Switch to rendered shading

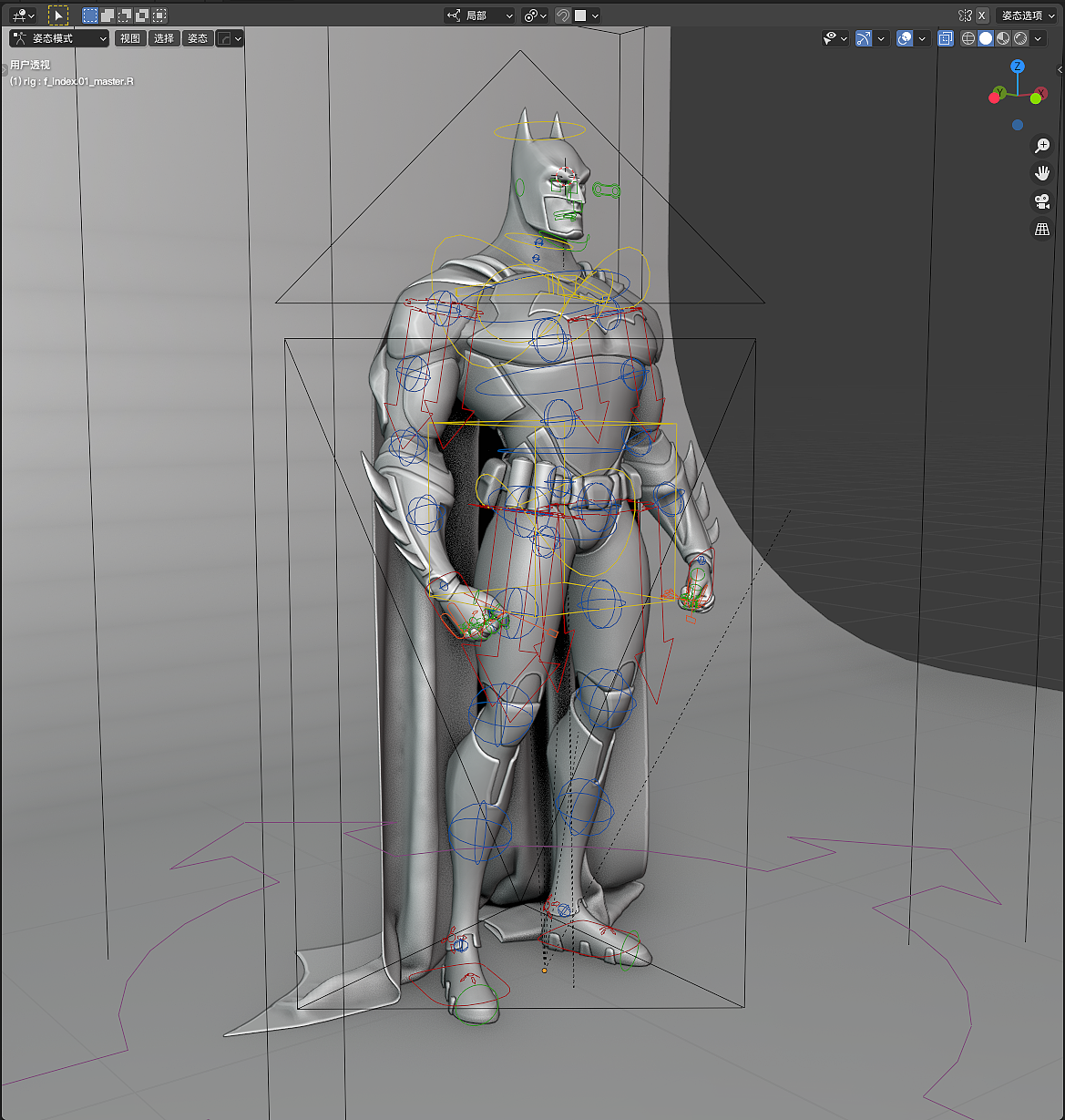click(x=1020, y=38)
